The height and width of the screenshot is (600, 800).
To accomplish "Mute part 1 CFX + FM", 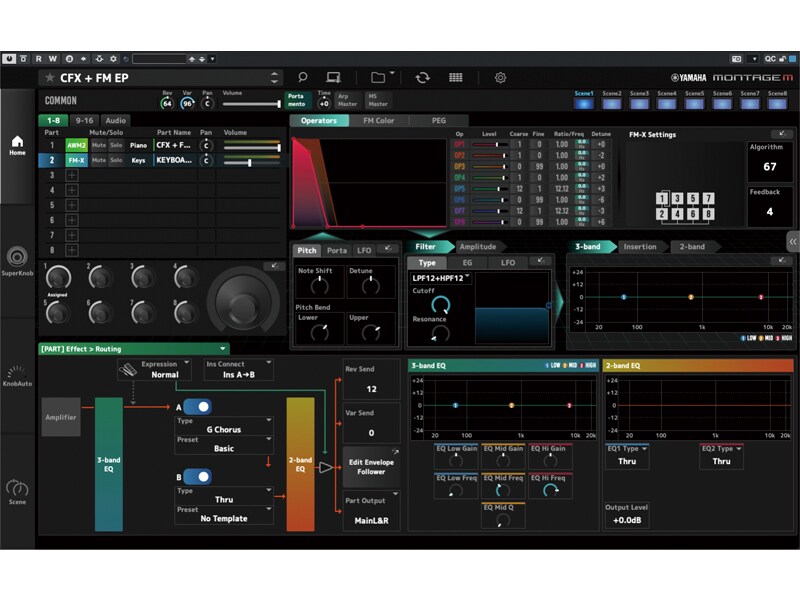I will (99, 145).
